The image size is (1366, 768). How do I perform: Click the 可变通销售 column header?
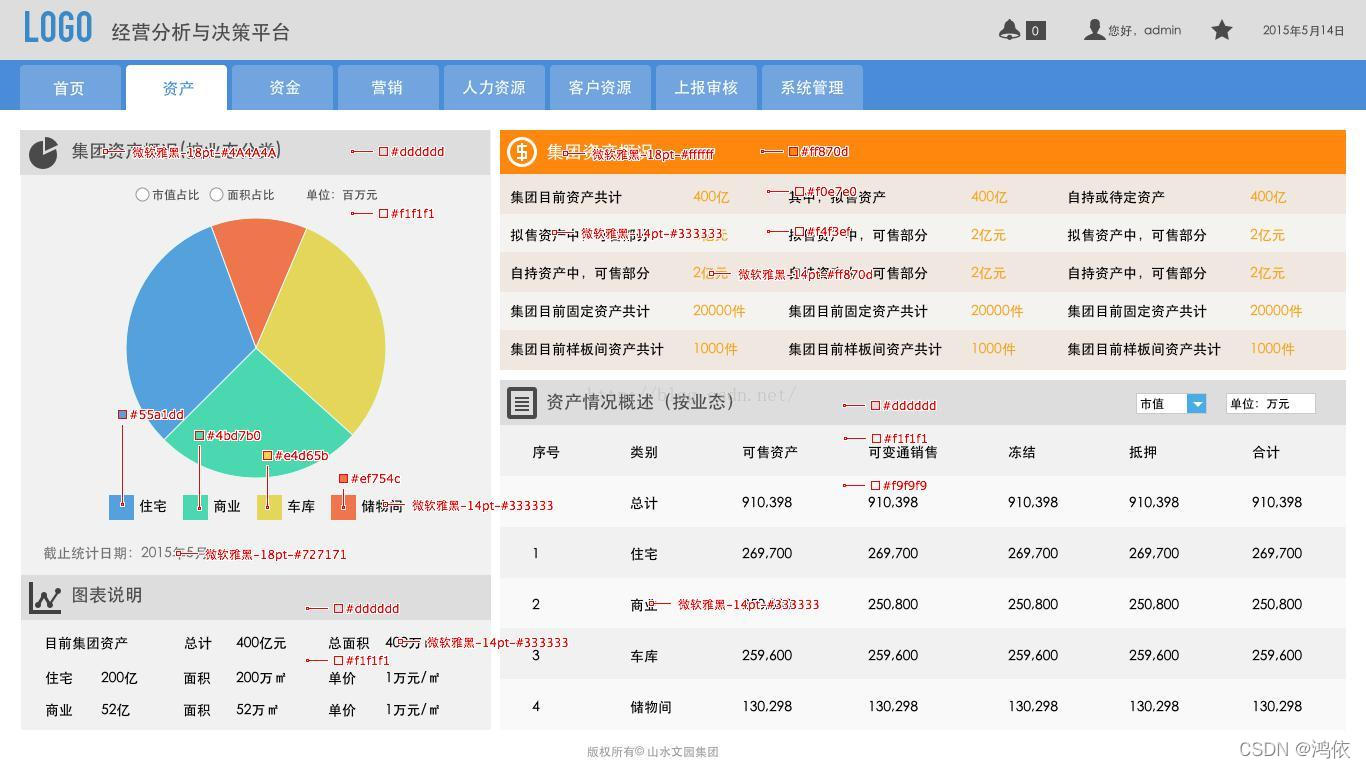click(903, 453)
